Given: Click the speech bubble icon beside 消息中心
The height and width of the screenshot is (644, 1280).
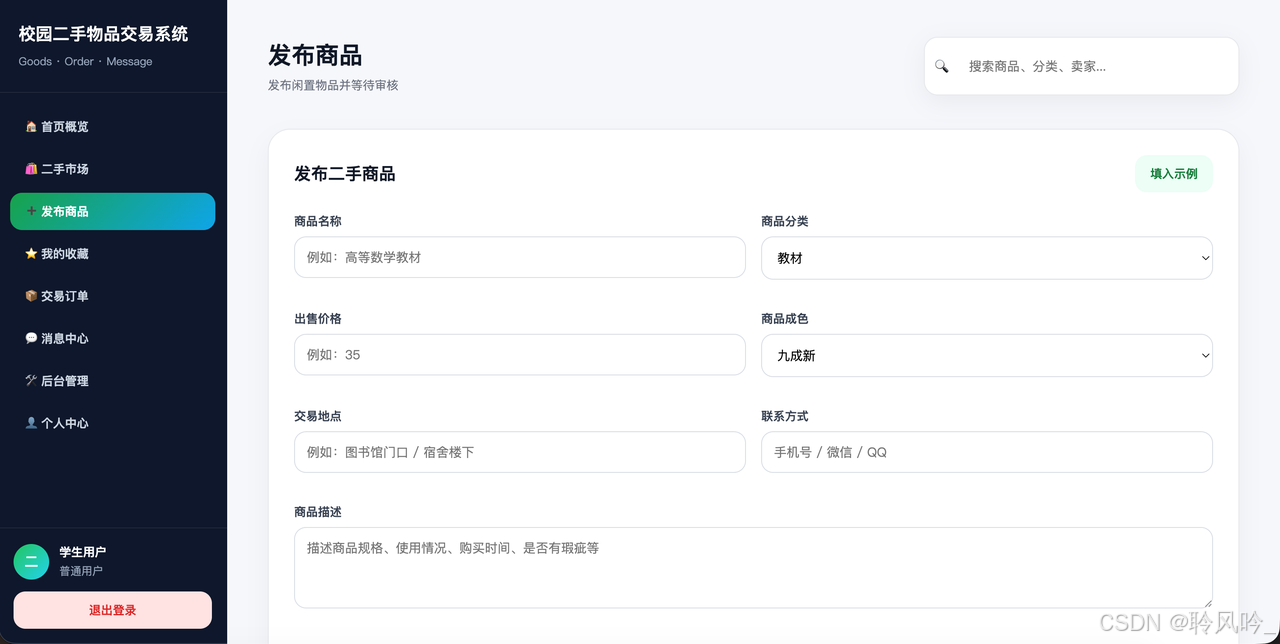Looking at the screenshot, I should coord(31,338).
